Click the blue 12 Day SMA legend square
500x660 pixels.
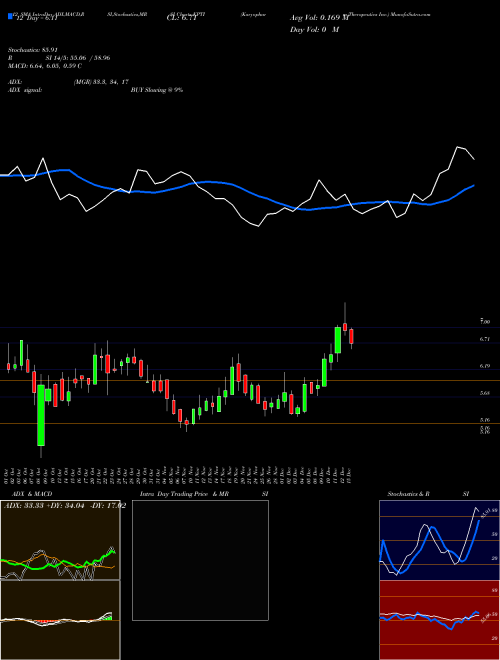click(x=10, y=16)
